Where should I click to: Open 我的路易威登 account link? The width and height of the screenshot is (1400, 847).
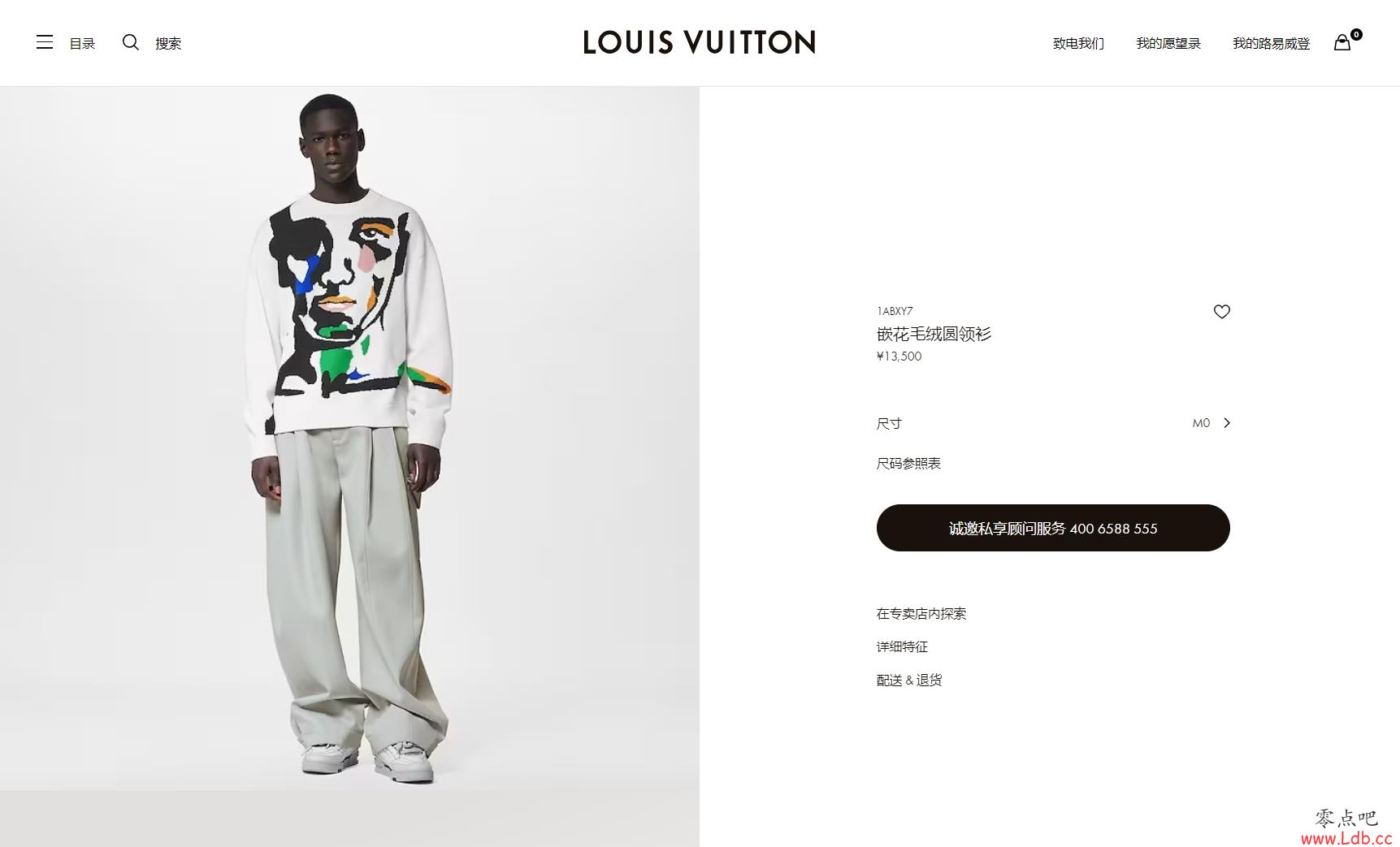point(1271,43)
